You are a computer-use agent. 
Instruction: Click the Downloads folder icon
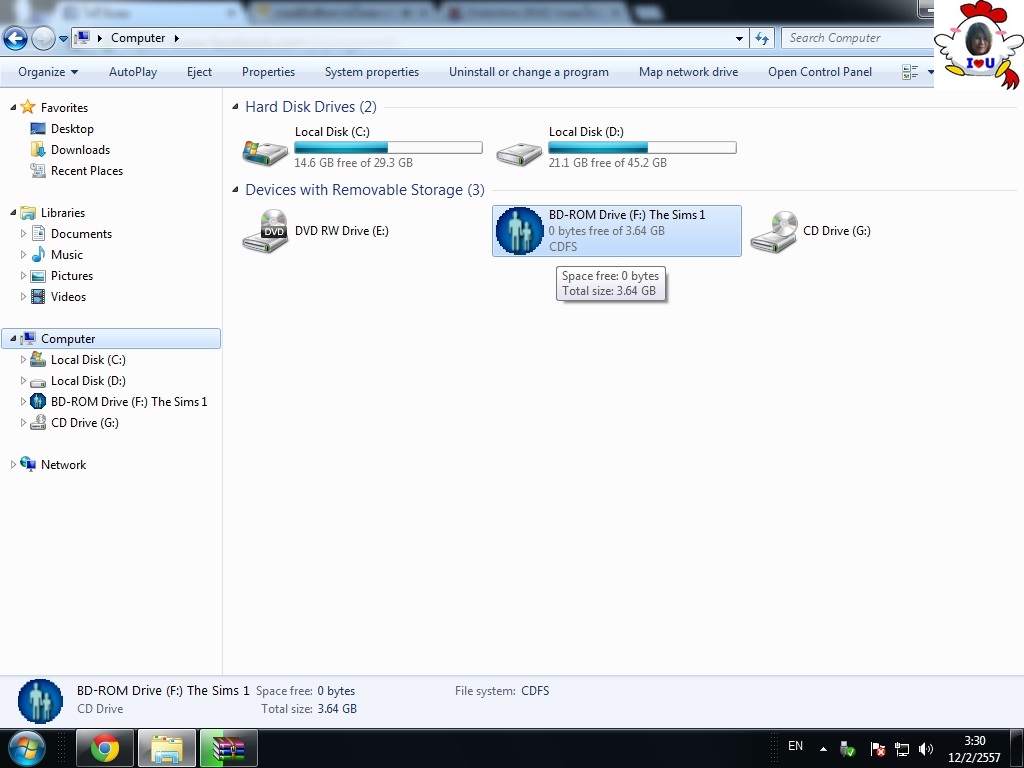tap(38, 150)
